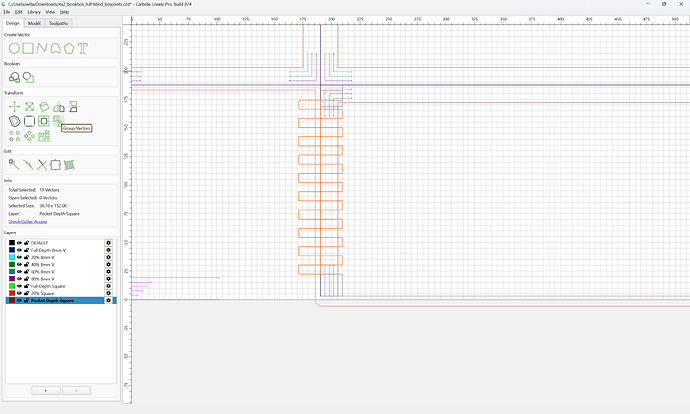Hide the Full Depth 8mm V layer

19,250
